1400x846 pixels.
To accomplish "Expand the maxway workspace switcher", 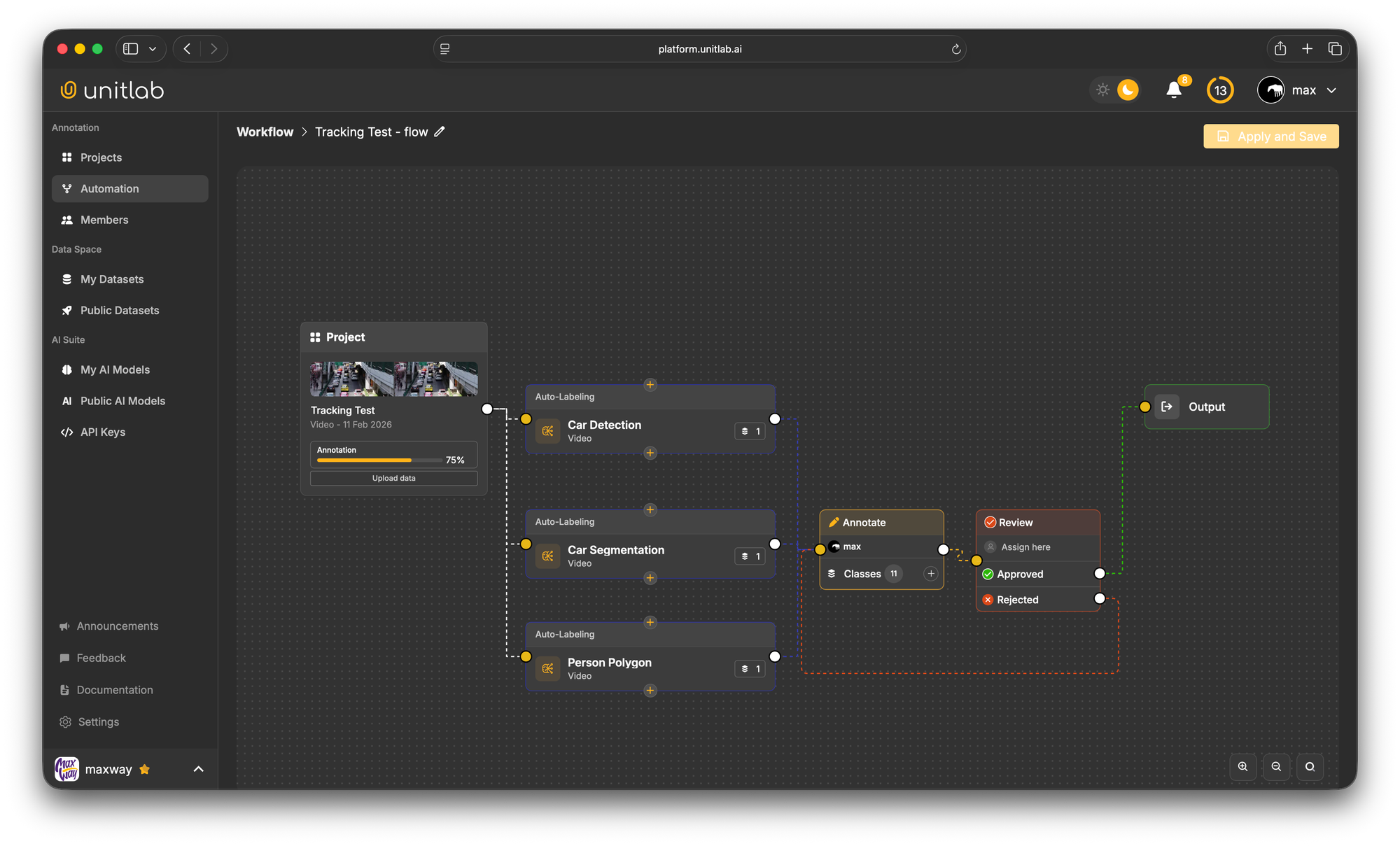I will click(198, 769).
